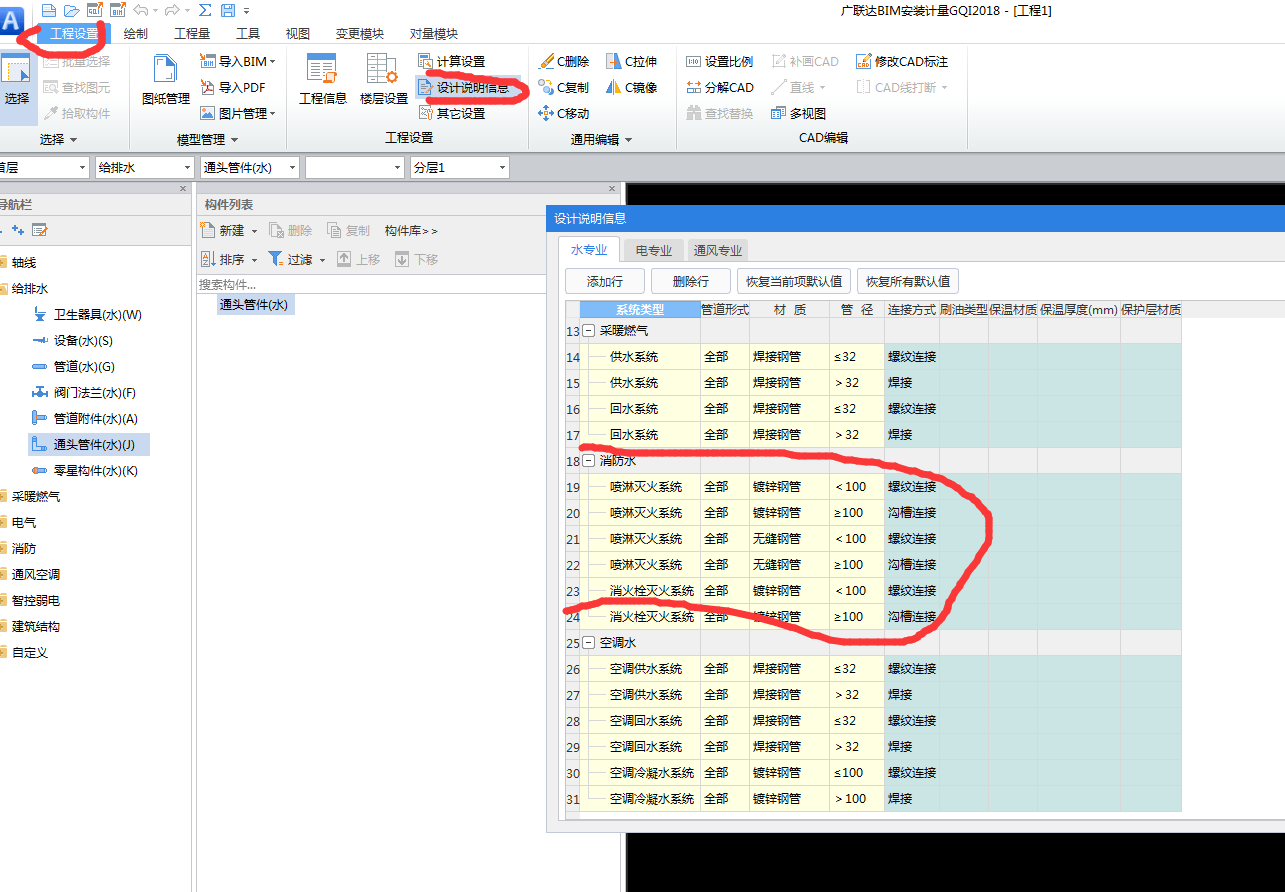
Task: Click the 添加行 button
Action: coord(605,281)
